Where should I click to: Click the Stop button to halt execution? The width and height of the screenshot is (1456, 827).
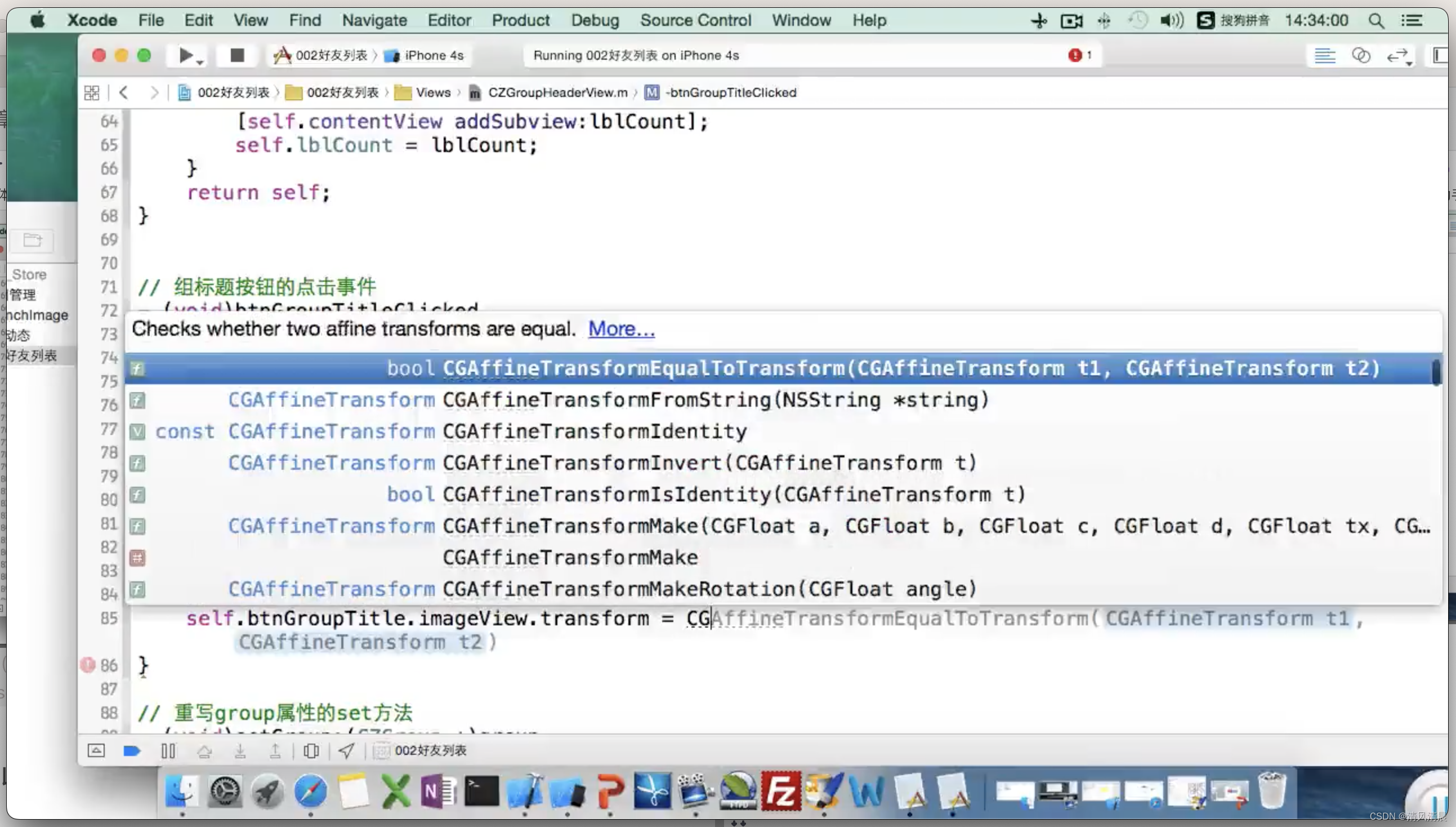pos(236,55)
